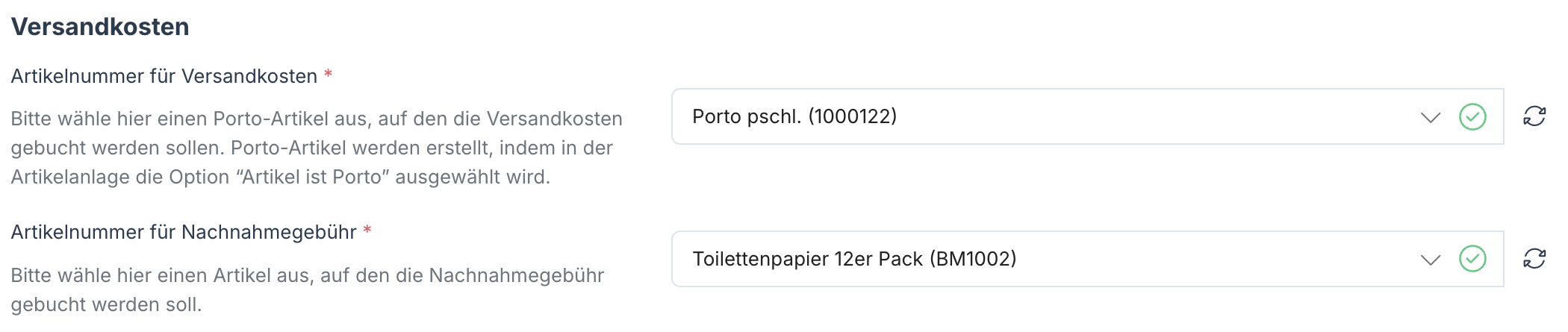Click the Porto-Artikel help description text
Image resolution: width=1568 pixels, height=332 pixels.
click(x=314, y=148)
